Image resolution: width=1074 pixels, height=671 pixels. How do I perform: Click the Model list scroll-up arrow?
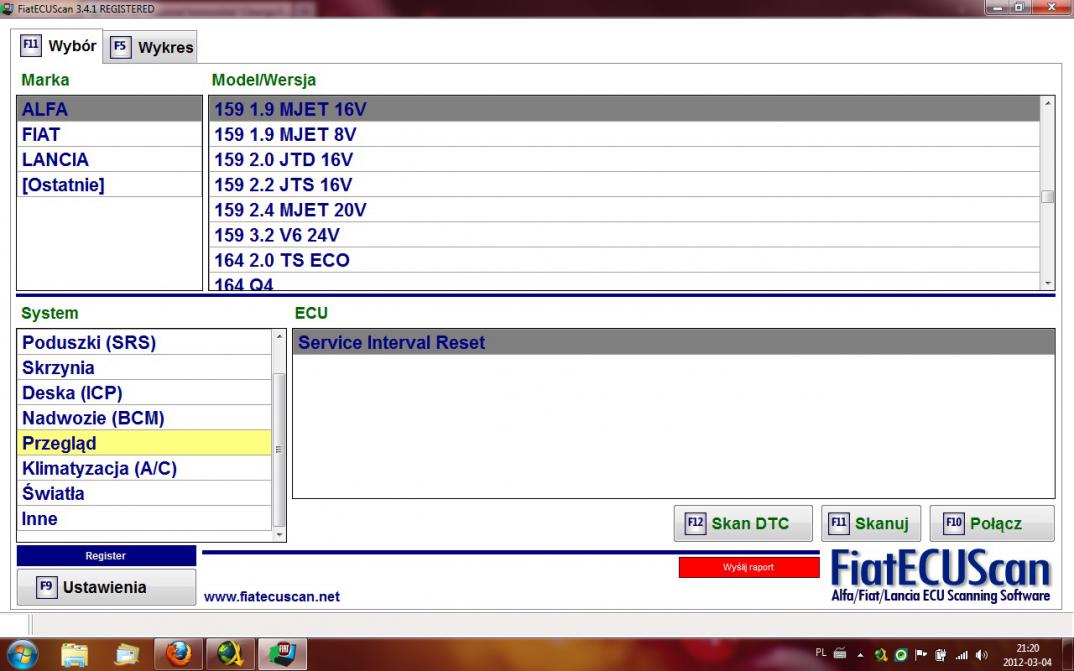tap(1047, 103)
